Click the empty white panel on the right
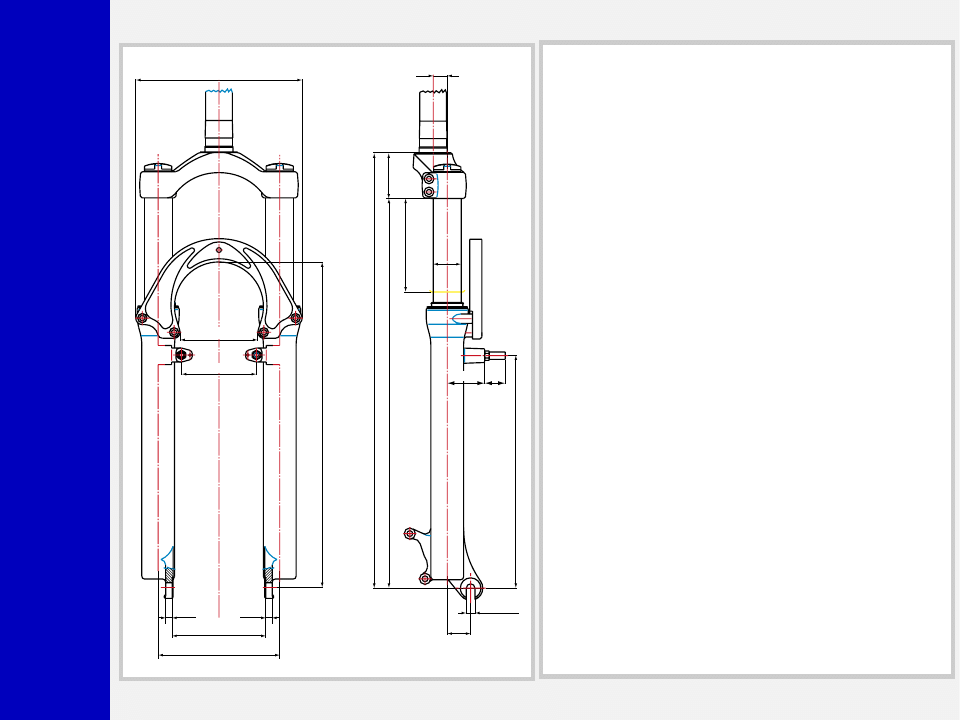 (746, 360)
